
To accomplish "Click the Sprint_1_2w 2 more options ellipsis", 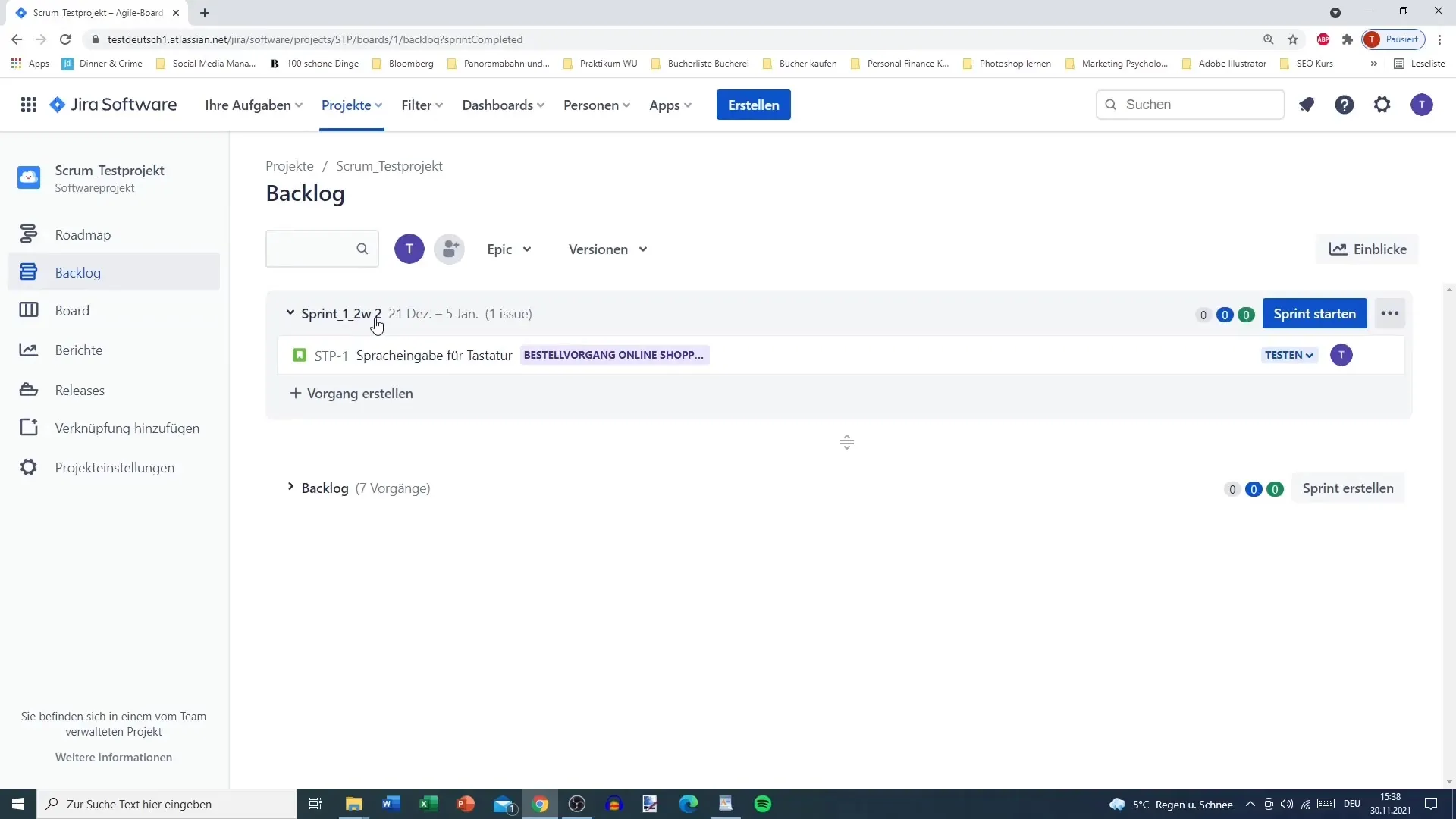I will 1391,314.
